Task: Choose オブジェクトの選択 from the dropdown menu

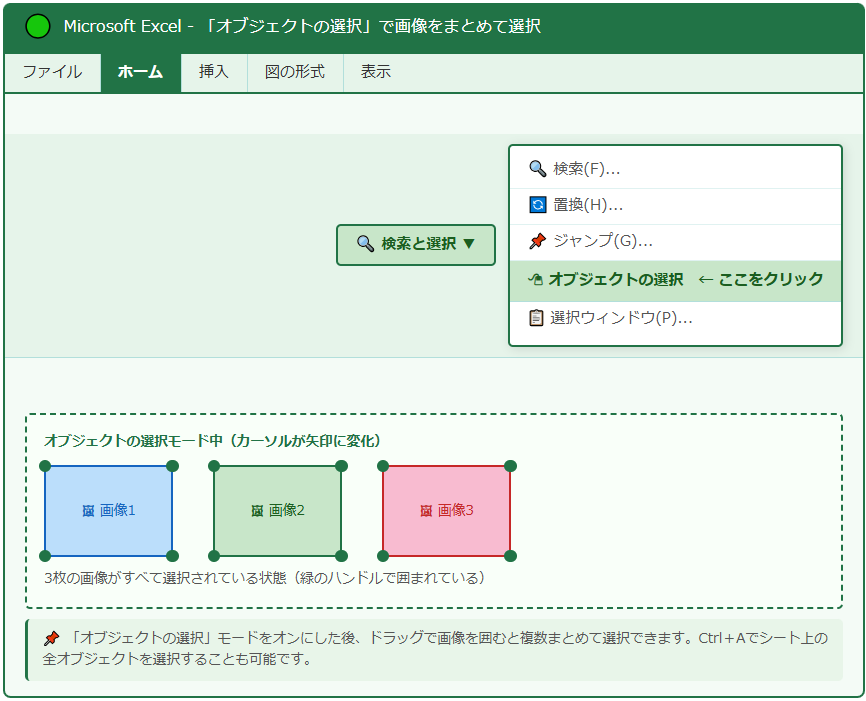Action: tap(615, 280)
